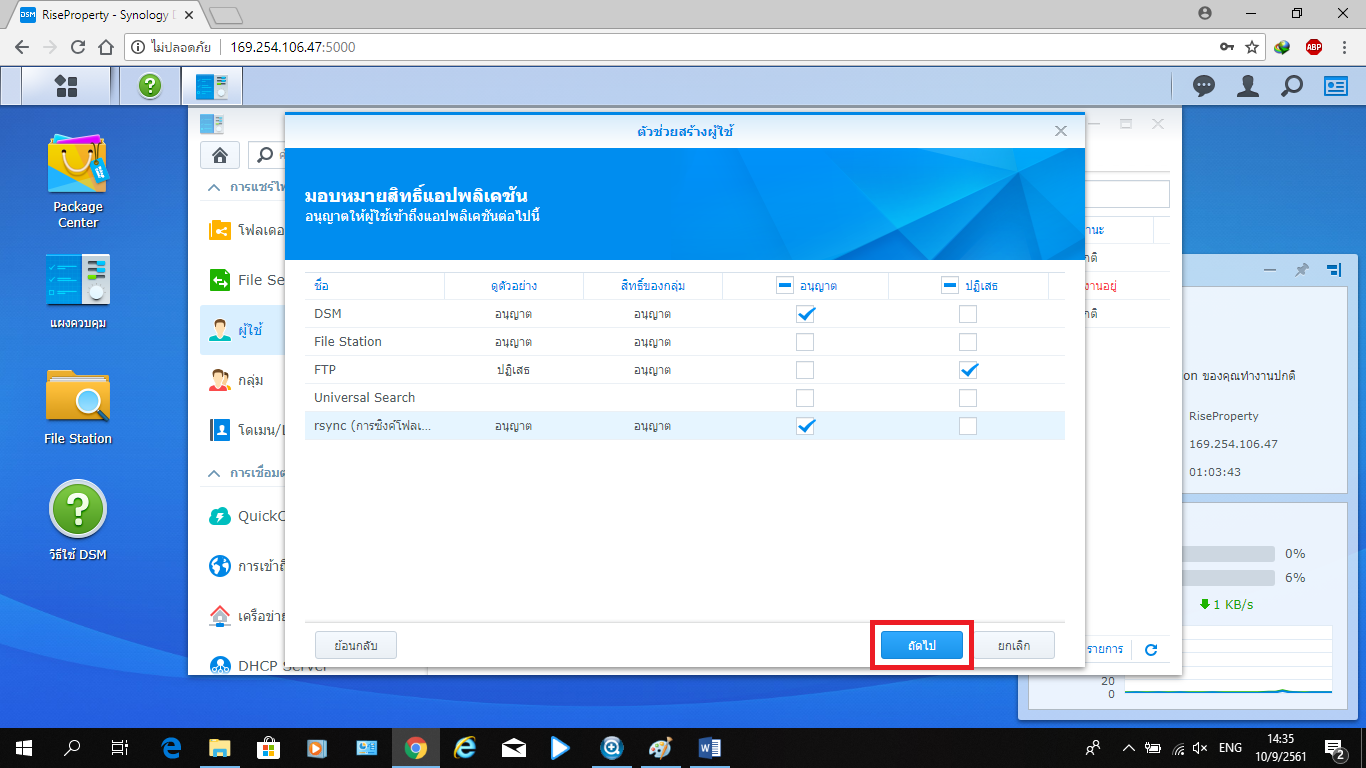This screenshot has height=768, width=1366.
Task: Open the widgets panel icon
Action: pos(1336,87)
